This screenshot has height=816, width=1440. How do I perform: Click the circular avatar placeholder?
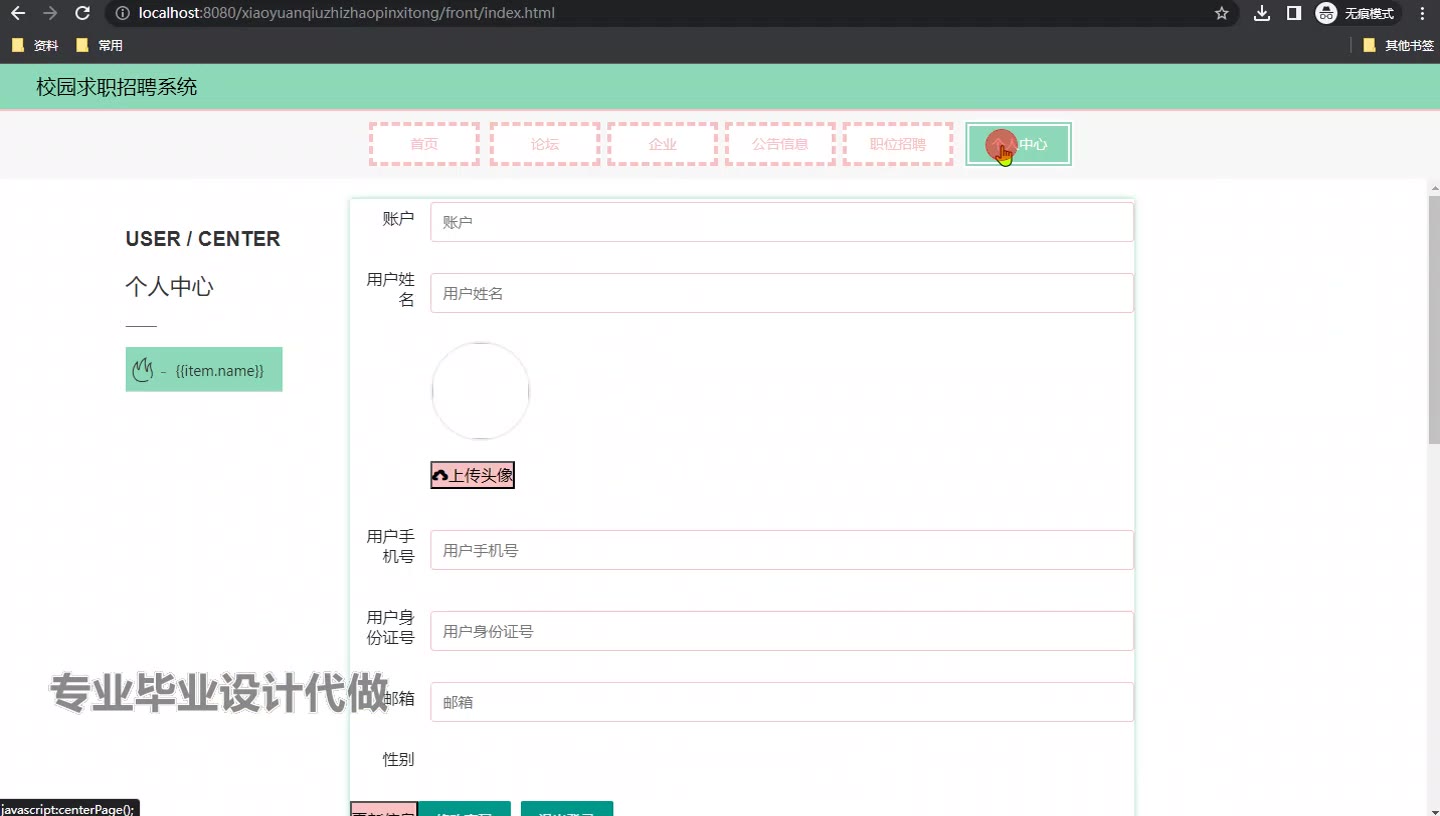[480, 391]
